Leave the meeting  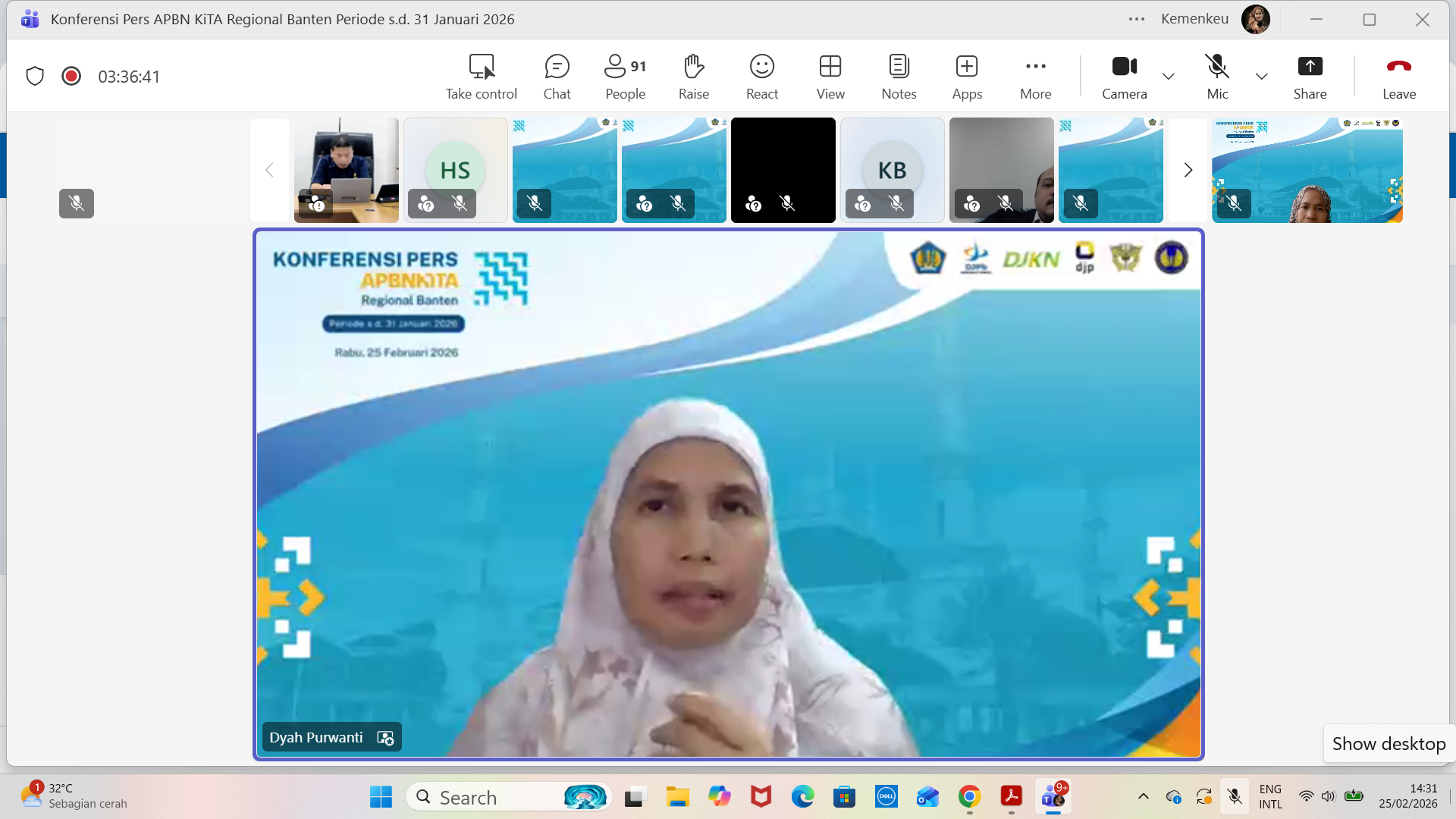pyautogui.click(x=1398, y=76)
